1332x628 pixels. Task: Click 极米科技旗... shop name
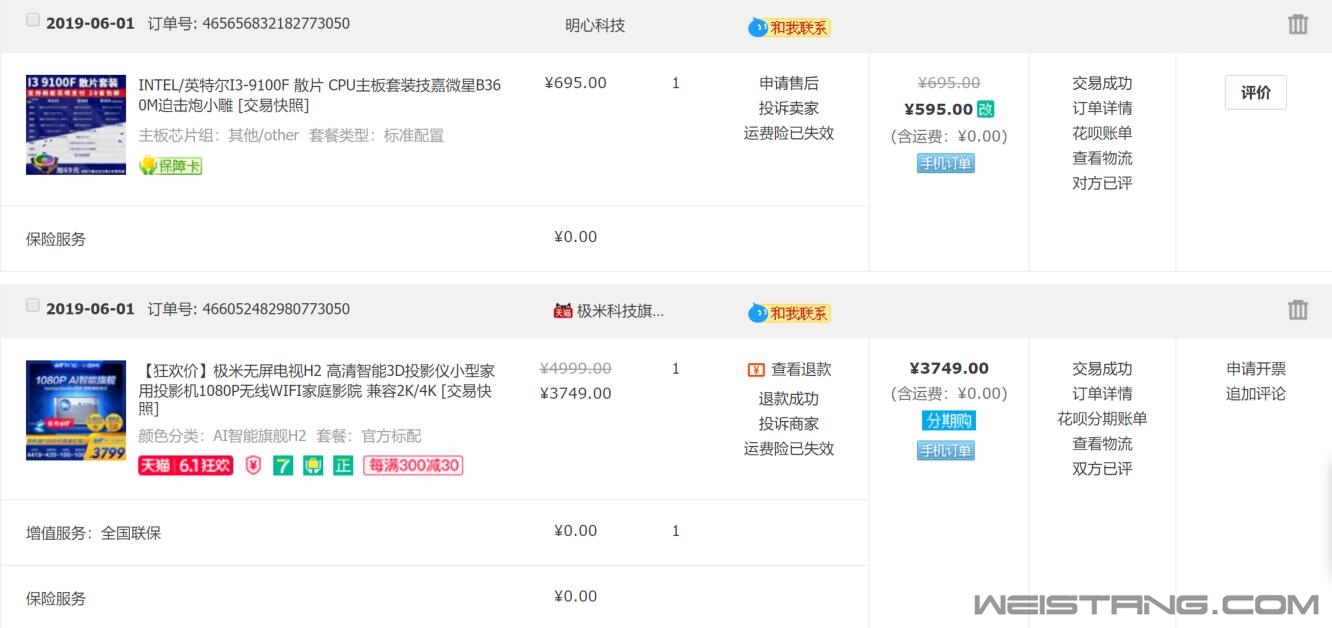click(620, 311)
